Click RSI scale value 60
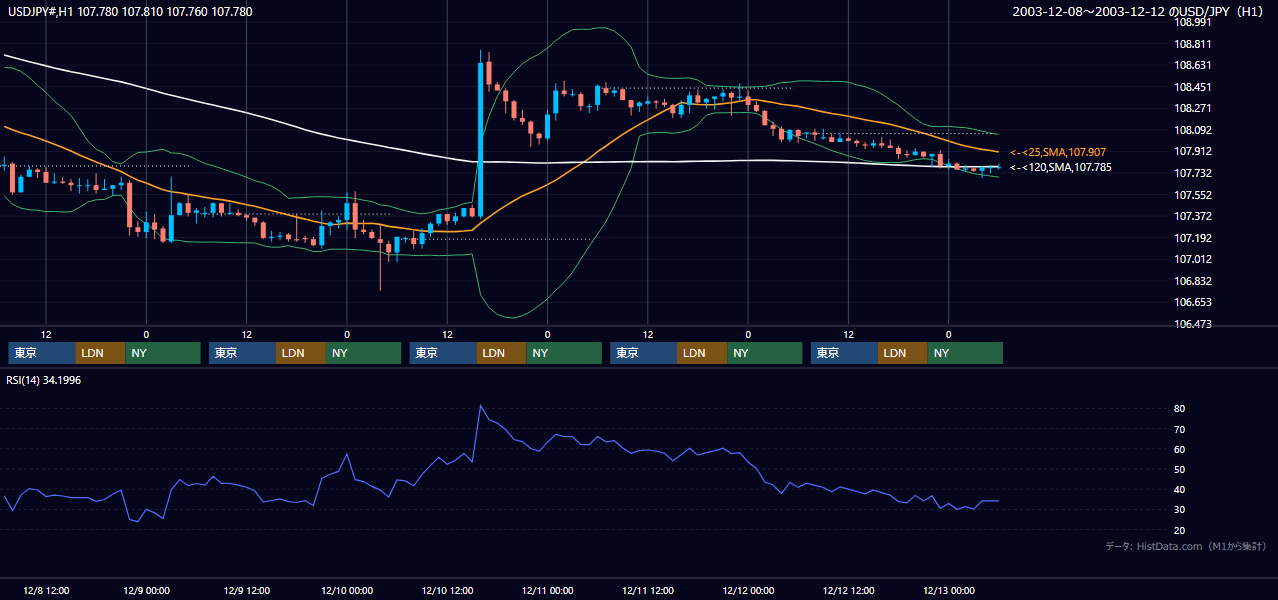 pos(1180,449)
